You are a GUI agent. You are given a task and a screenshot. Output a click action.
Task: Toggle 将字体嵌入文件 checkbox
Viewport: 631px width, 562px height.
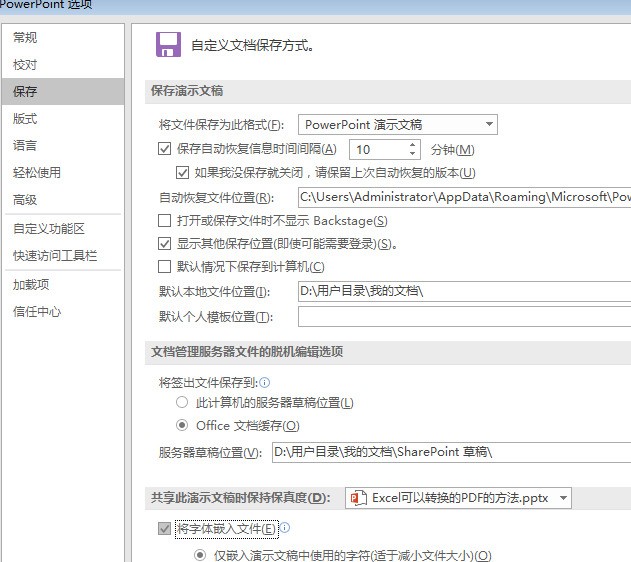164,529
